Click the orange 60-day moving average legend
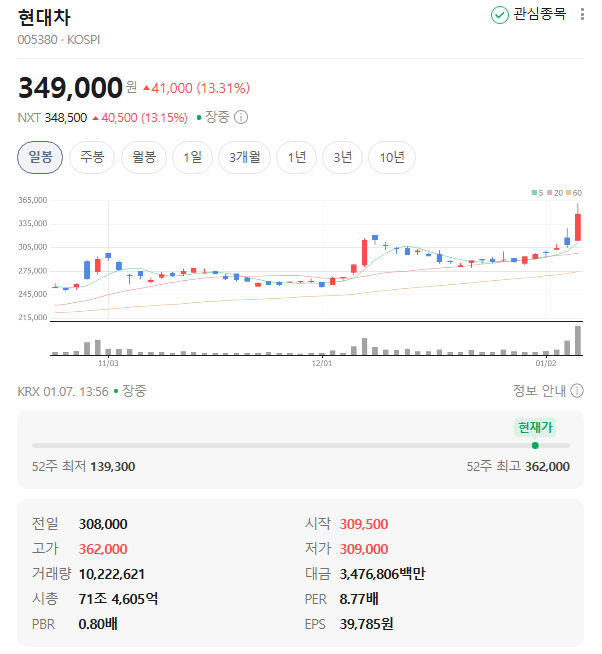The height and width of the screenshot is (654, 602). coord(575,192)
